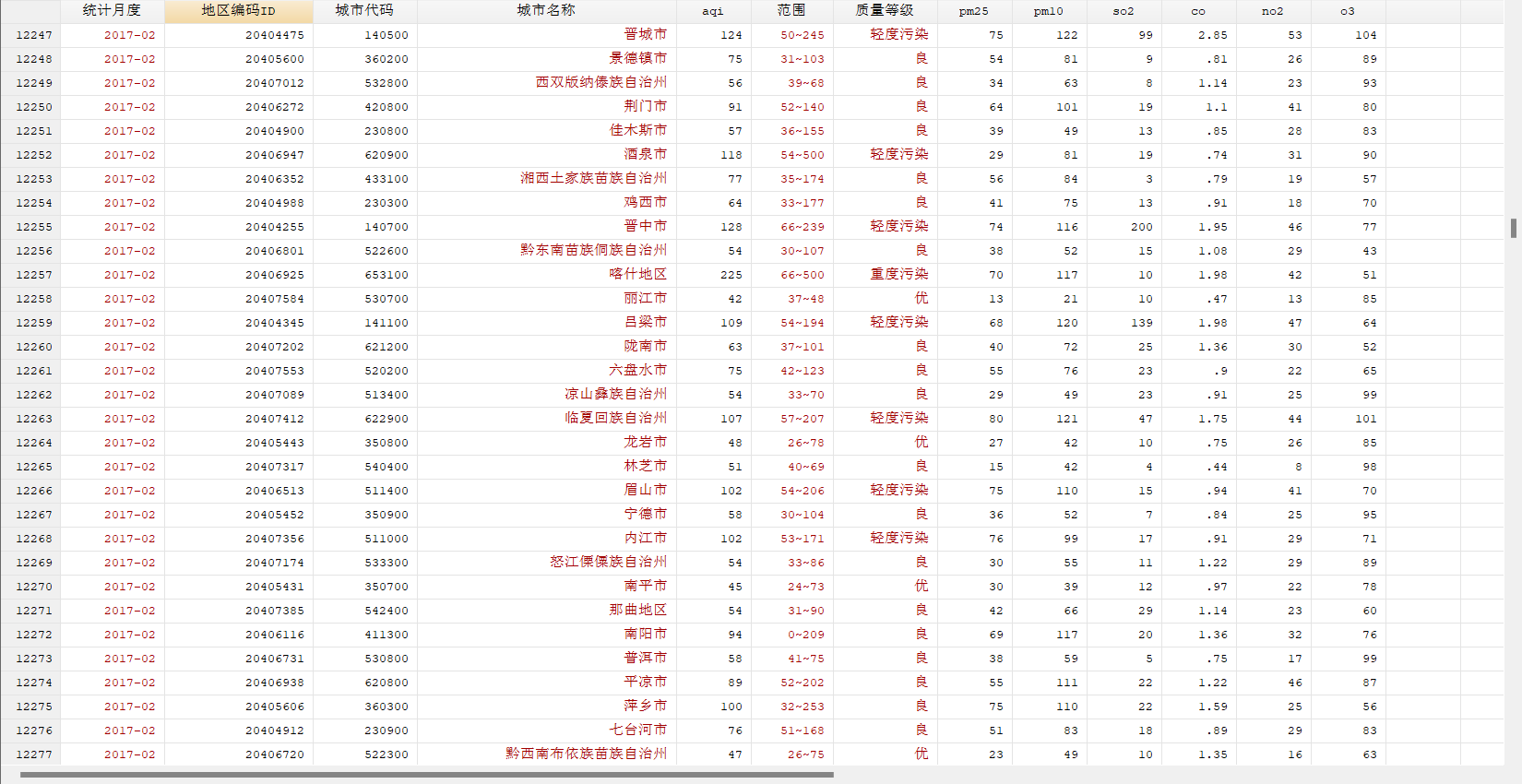Sort by the 统计月度 column header
The height and width of the screenshot is (784, 1522).
tap(112, 11)
